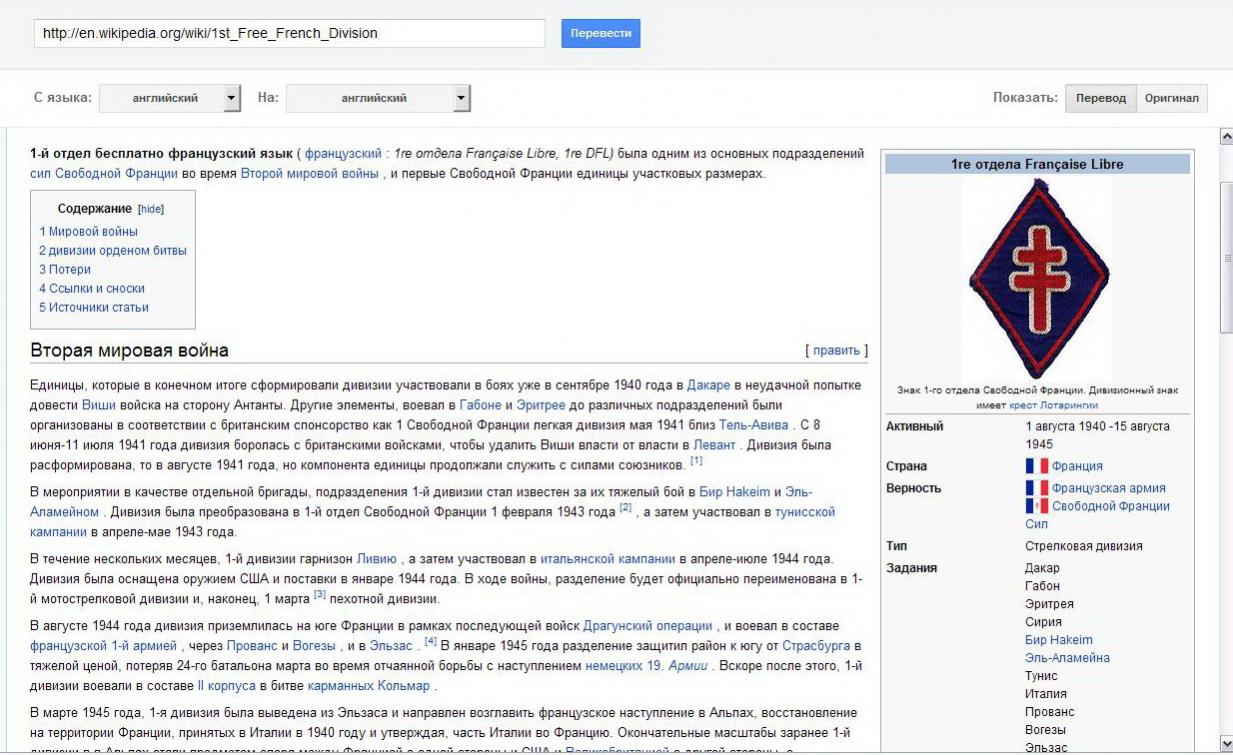Click the Верность label in the infobox
Viewport: 1233px width, 755px height.
(x=914, y=488)
